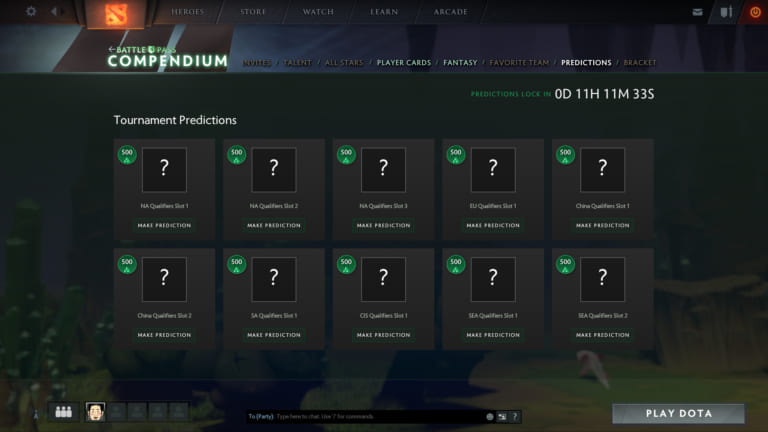
Task: Go back with the left arrow
Action: [x=54, y=11]
